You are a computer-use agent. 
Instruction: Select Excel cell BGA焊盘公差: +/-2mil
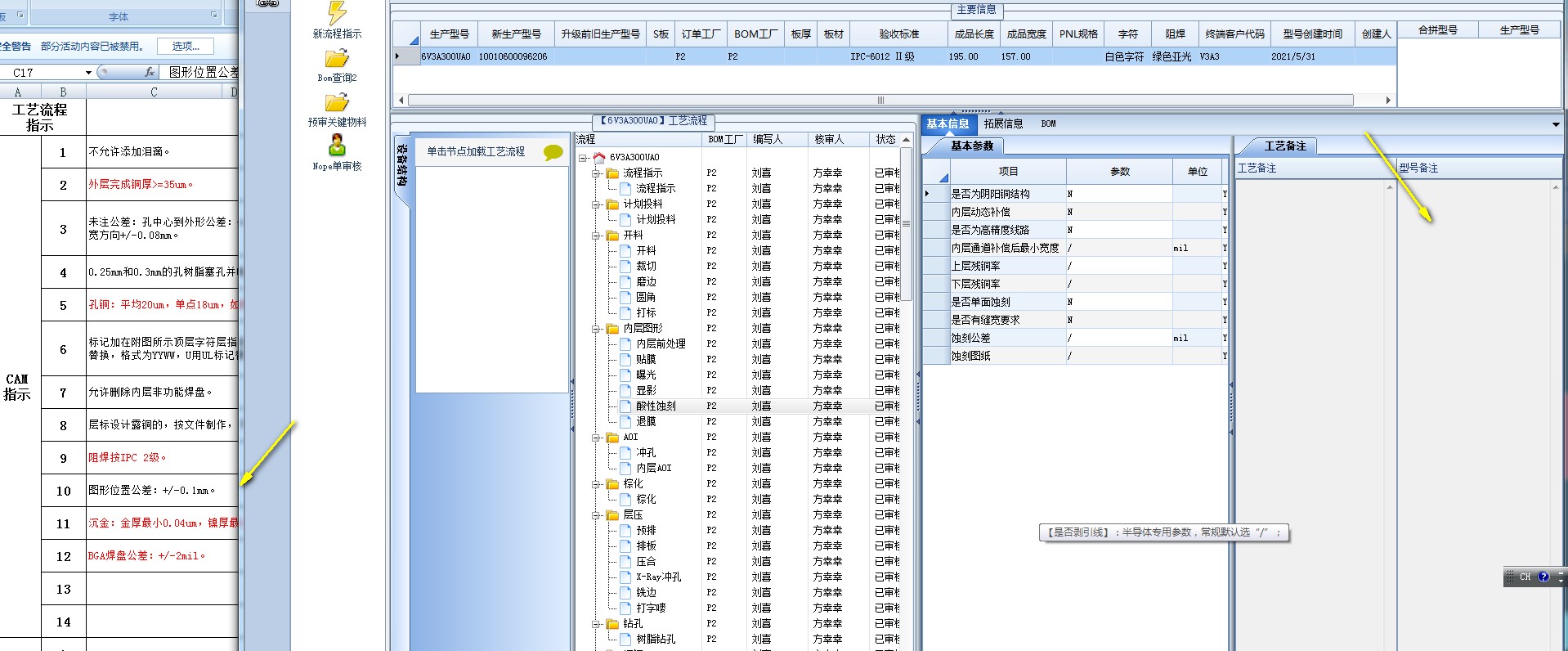click(x=162, y=556)
